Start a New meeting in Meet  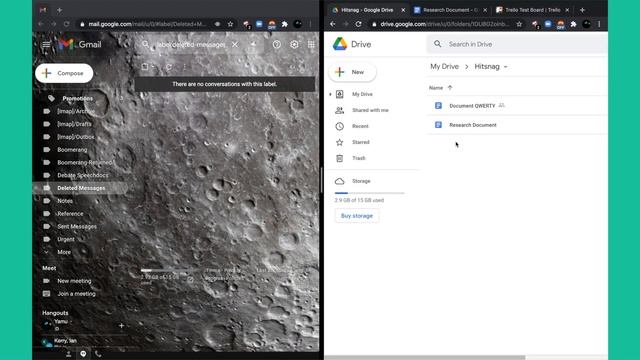[x=74, y=281]
